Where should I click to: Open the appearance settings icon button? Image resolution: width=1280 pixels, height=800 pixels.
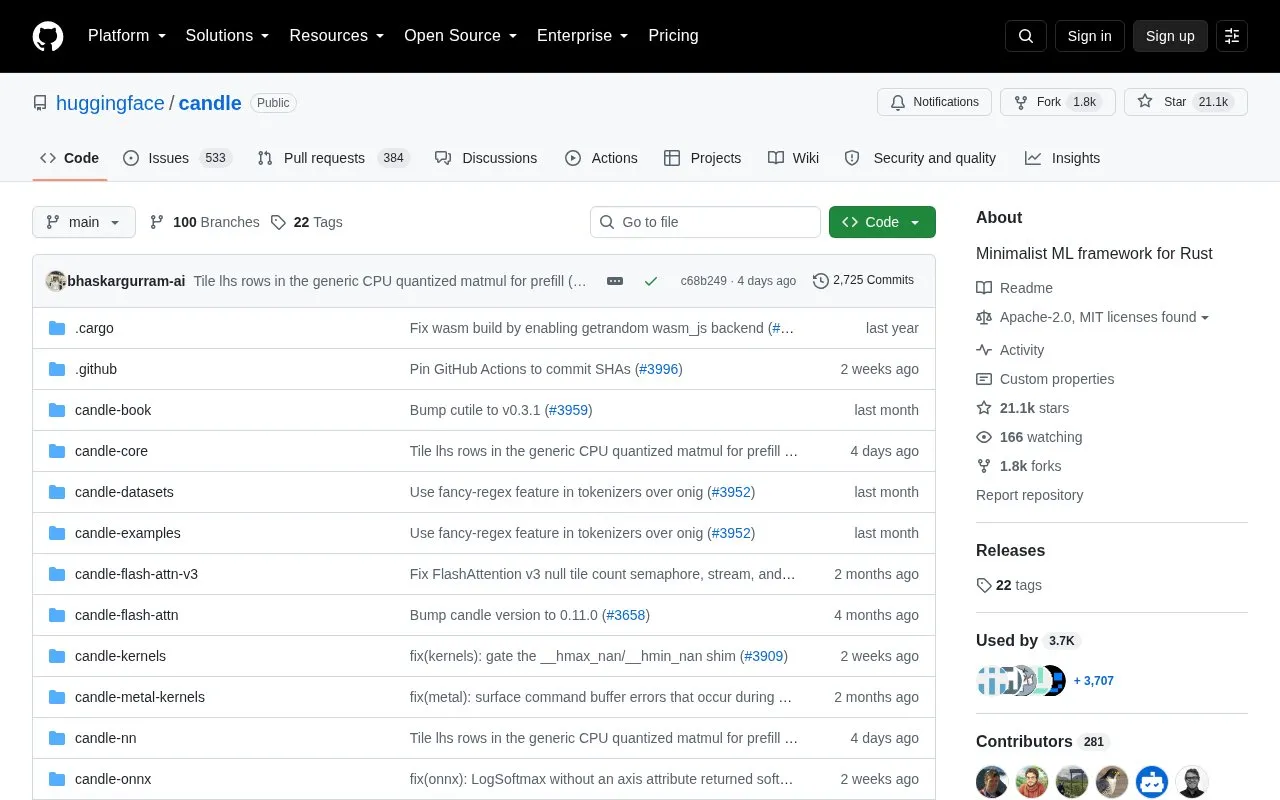[x=1232, y=36]
